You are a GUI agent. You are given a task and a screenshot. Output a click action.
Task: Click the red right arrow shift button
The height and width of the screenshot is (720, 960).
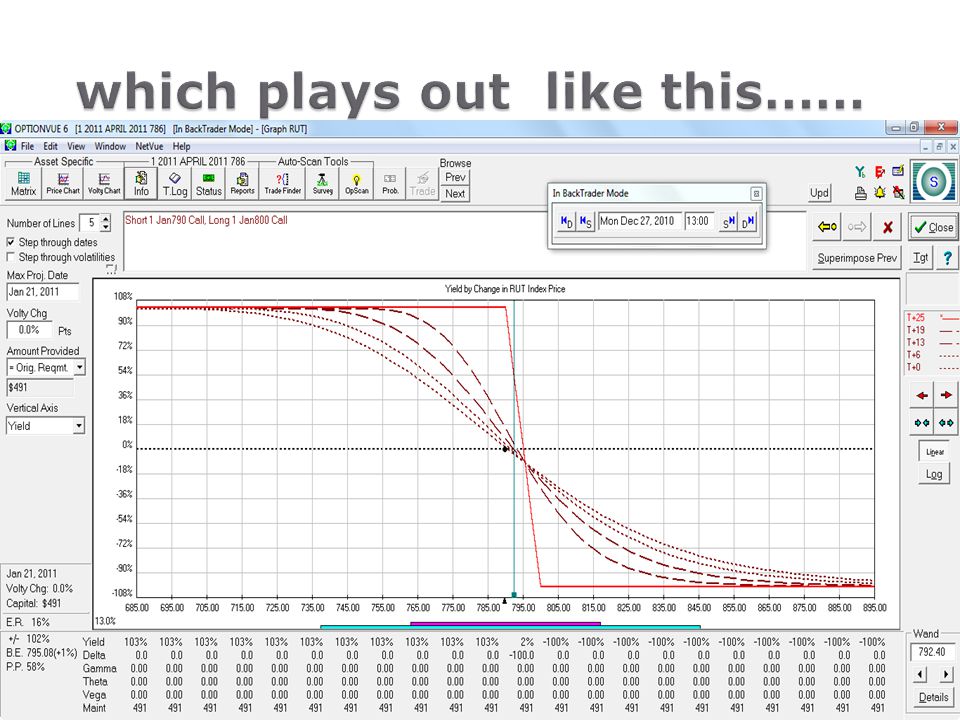[946, 396]
